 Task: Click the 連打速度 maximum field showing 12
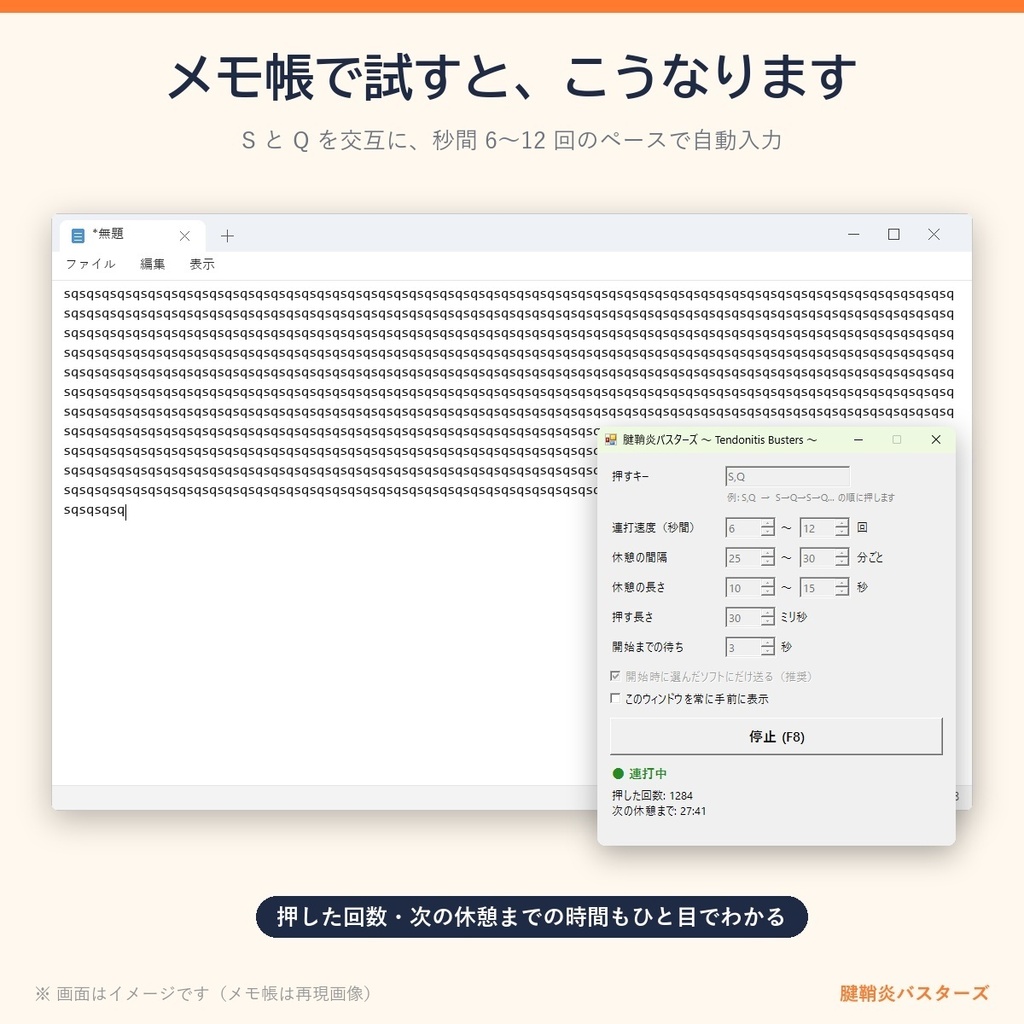point(817,528)
